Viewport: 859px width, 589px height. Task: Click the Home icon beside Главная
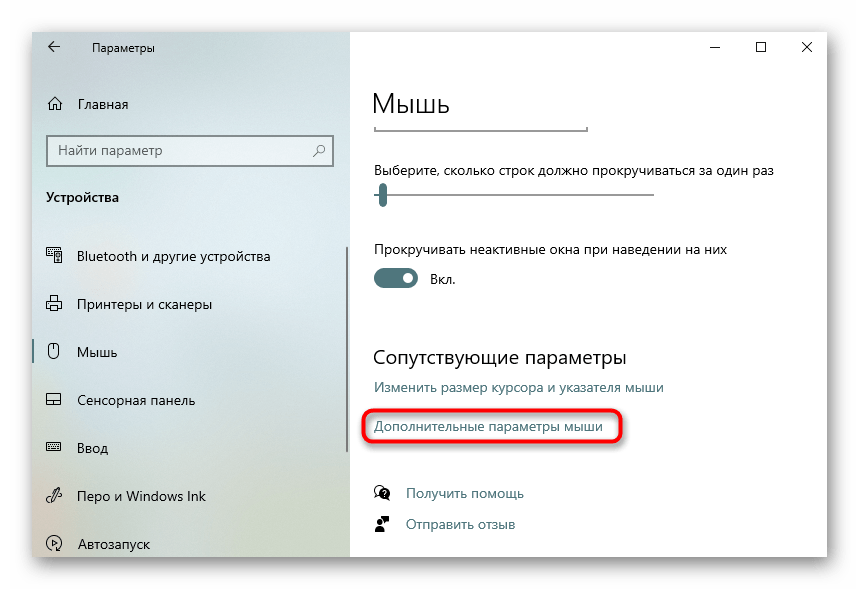tap(54, 104)
